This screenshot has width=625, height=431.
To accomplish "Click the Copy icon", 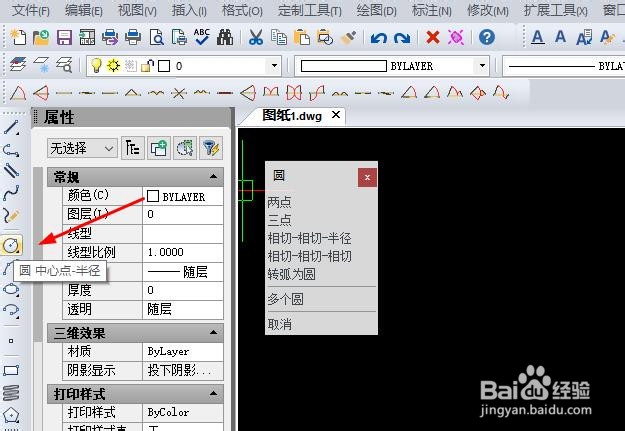I will [x=279, y=37].
